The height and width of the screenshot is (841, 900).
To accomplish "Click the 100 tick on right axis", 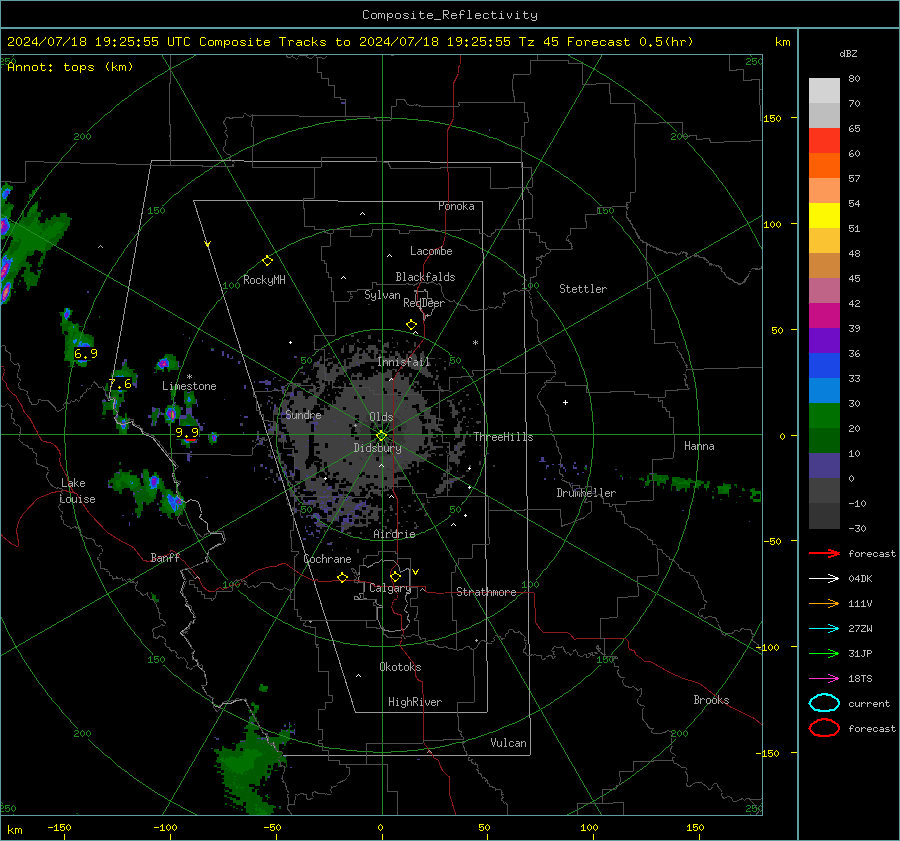I will (772, 224).
